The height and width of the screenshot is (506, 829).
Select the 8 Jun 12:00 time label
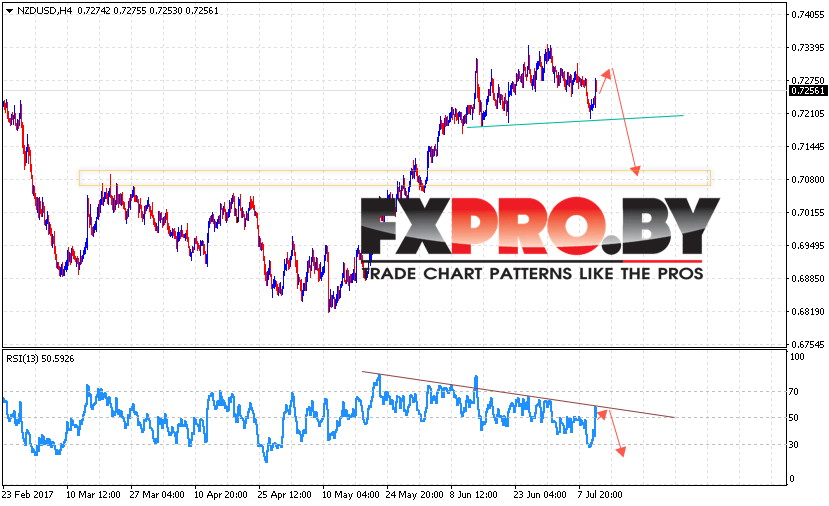pos(474,495)
